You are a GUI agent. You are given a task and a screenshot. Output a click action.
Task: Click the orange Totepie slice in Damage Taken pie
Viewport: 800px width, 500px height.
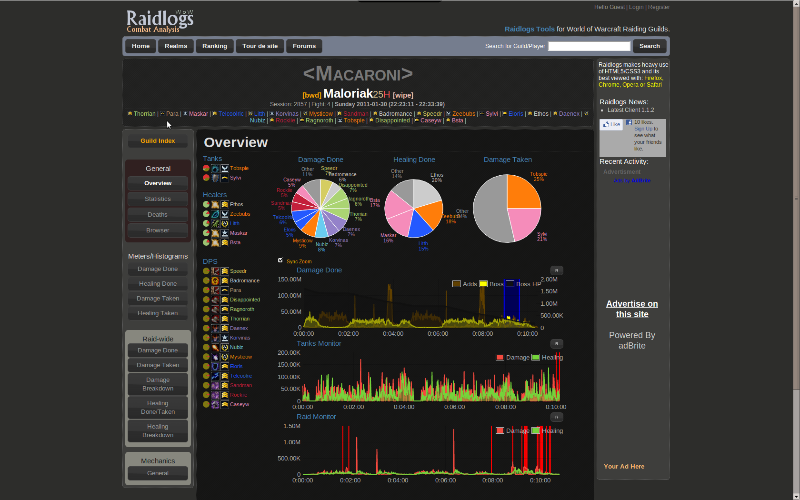pyautogui.click(x=523, y=193)
